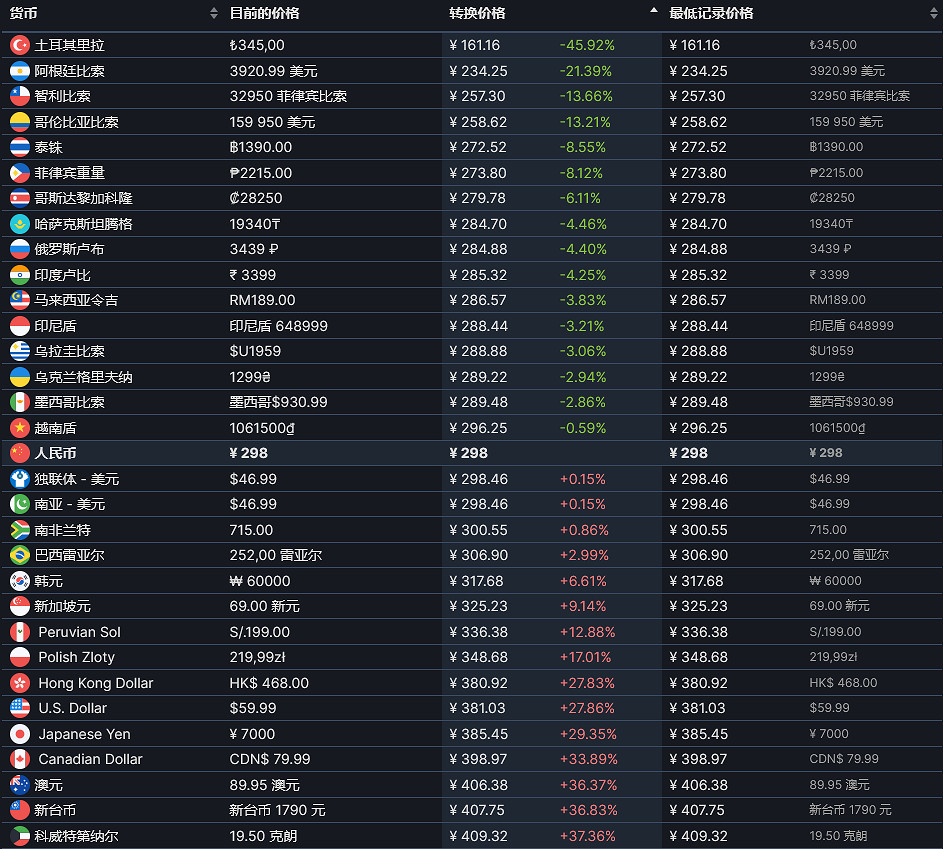The width and height of the screenshot is (943, 849).
Task: Click the U.S. Dollar flag icon
Action: click(19, 708)
